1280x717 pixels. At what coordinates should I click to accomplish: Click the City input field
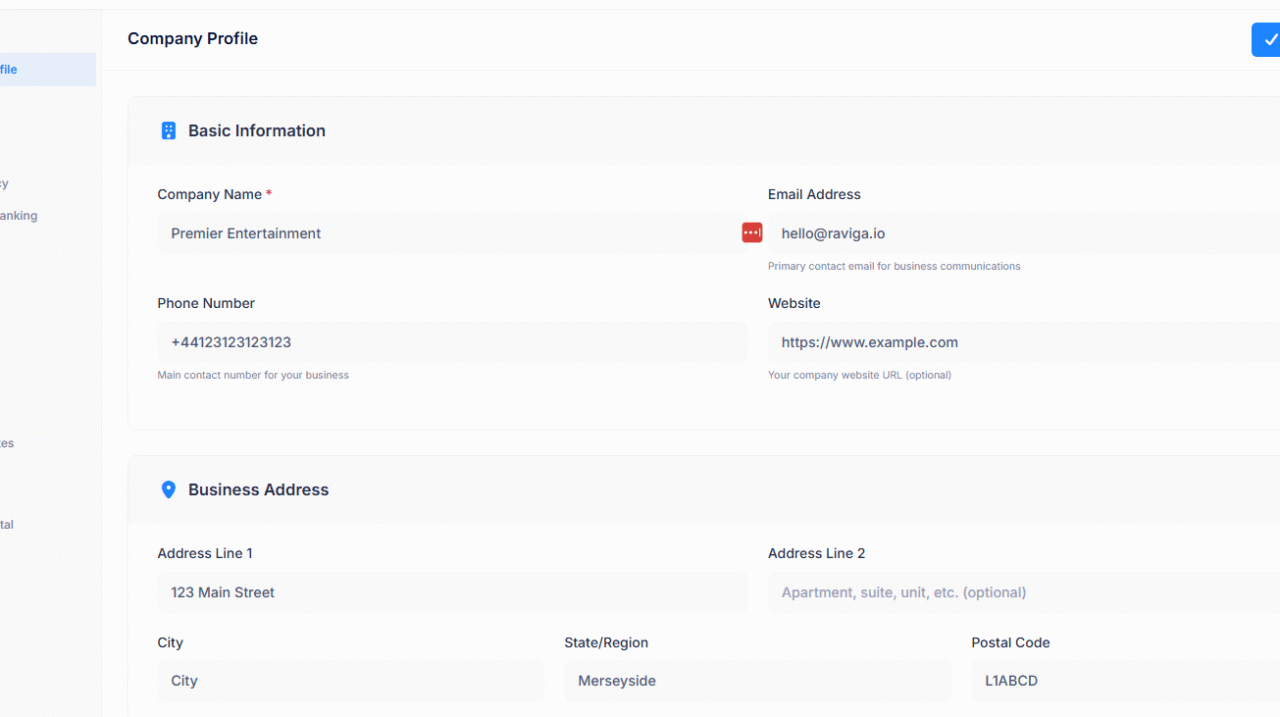pyautogui.click(x=350, y=680)
